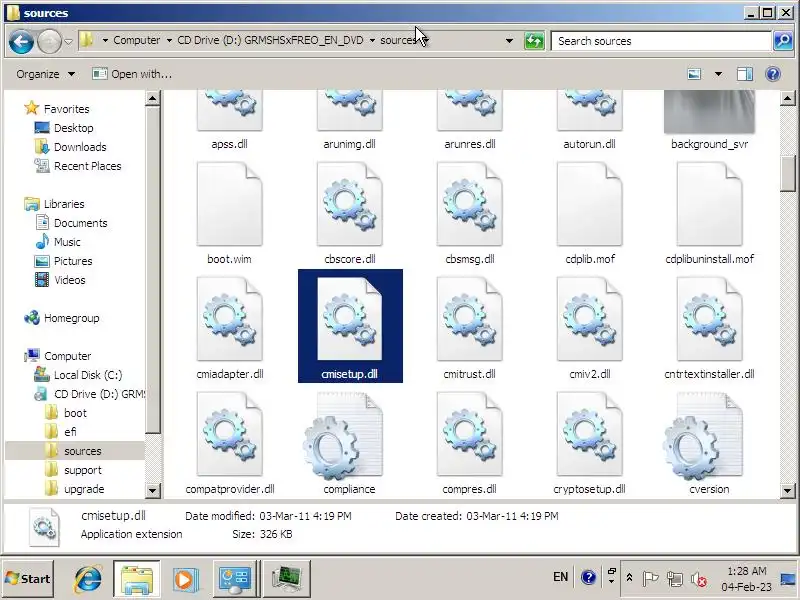Select the boot.wim file icon
Viewport: 800px width, 600px height.
(x=230, y=204)
